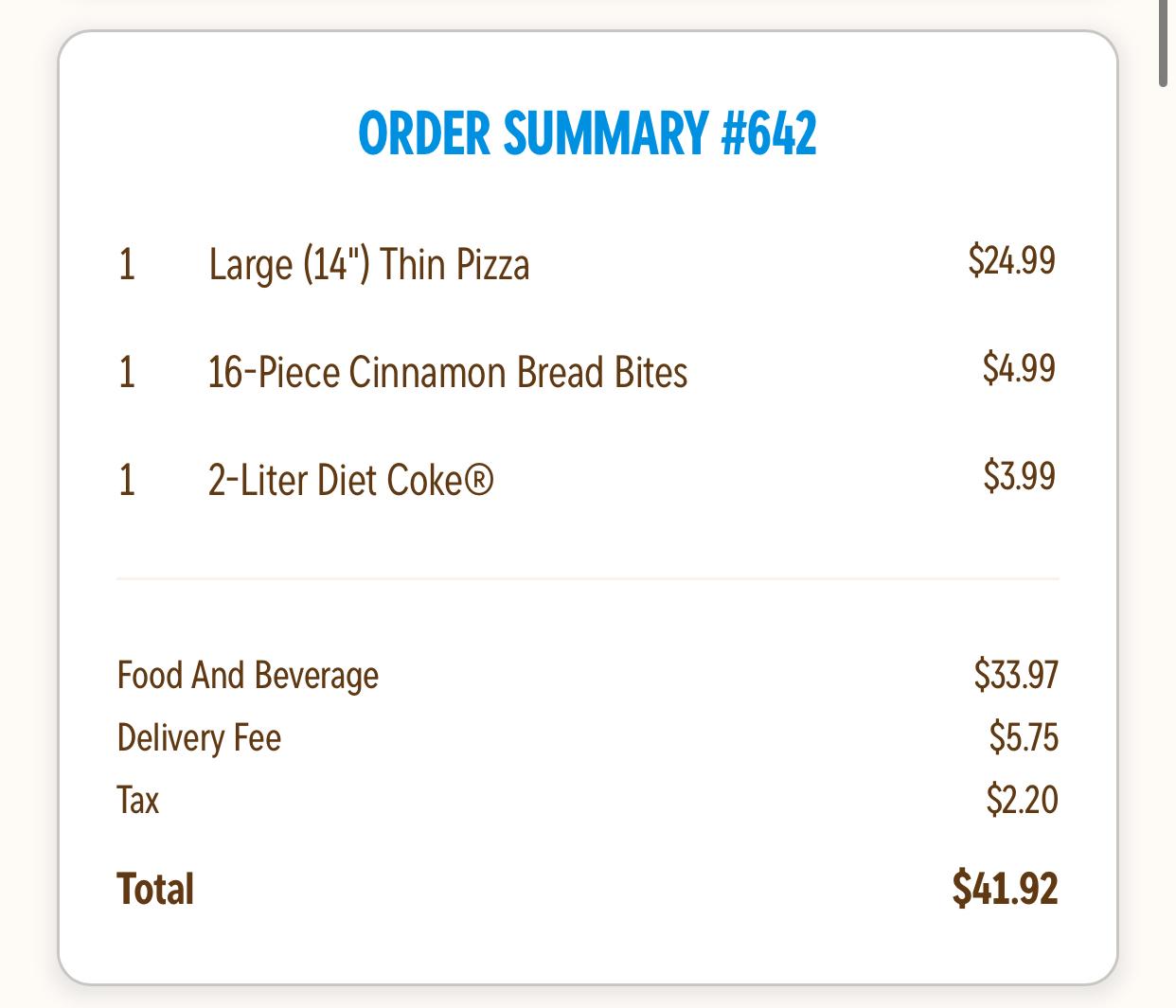Click the 16-Piece Cinnamon Bread Bites item name
Viewport: 1176px width, 1008px height.
447,372
